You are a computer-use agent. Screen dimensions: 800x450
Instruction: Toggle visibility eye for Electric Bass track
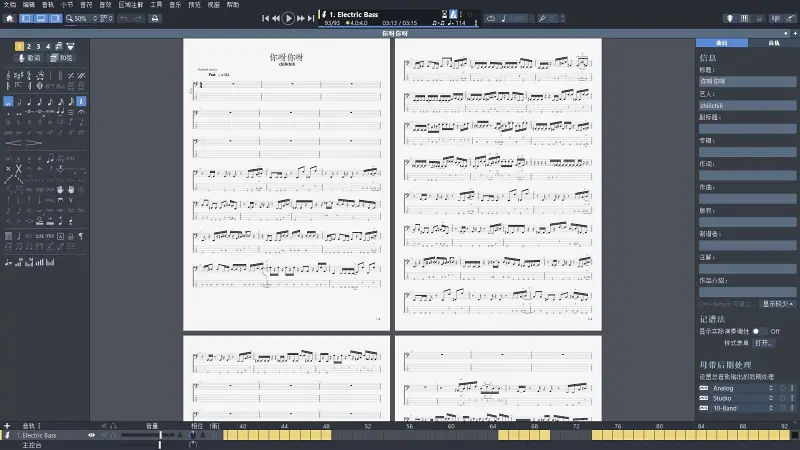92,435
